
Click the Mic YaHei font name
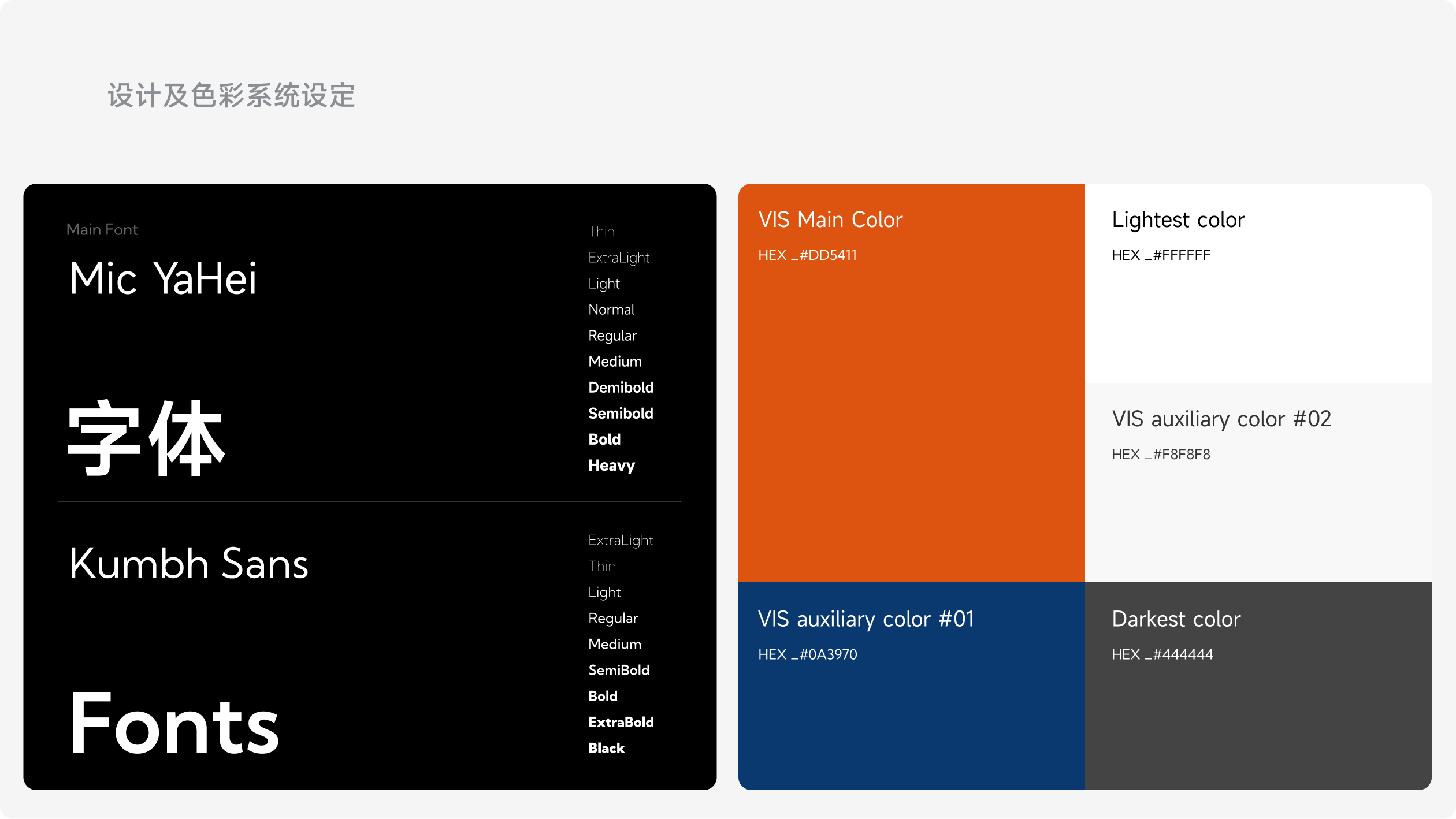(x=163, y=279)
